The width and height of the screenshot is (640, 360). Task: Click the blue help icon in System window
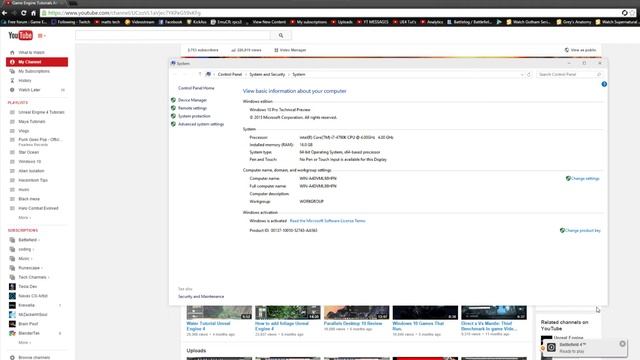(x=604, y=84)
